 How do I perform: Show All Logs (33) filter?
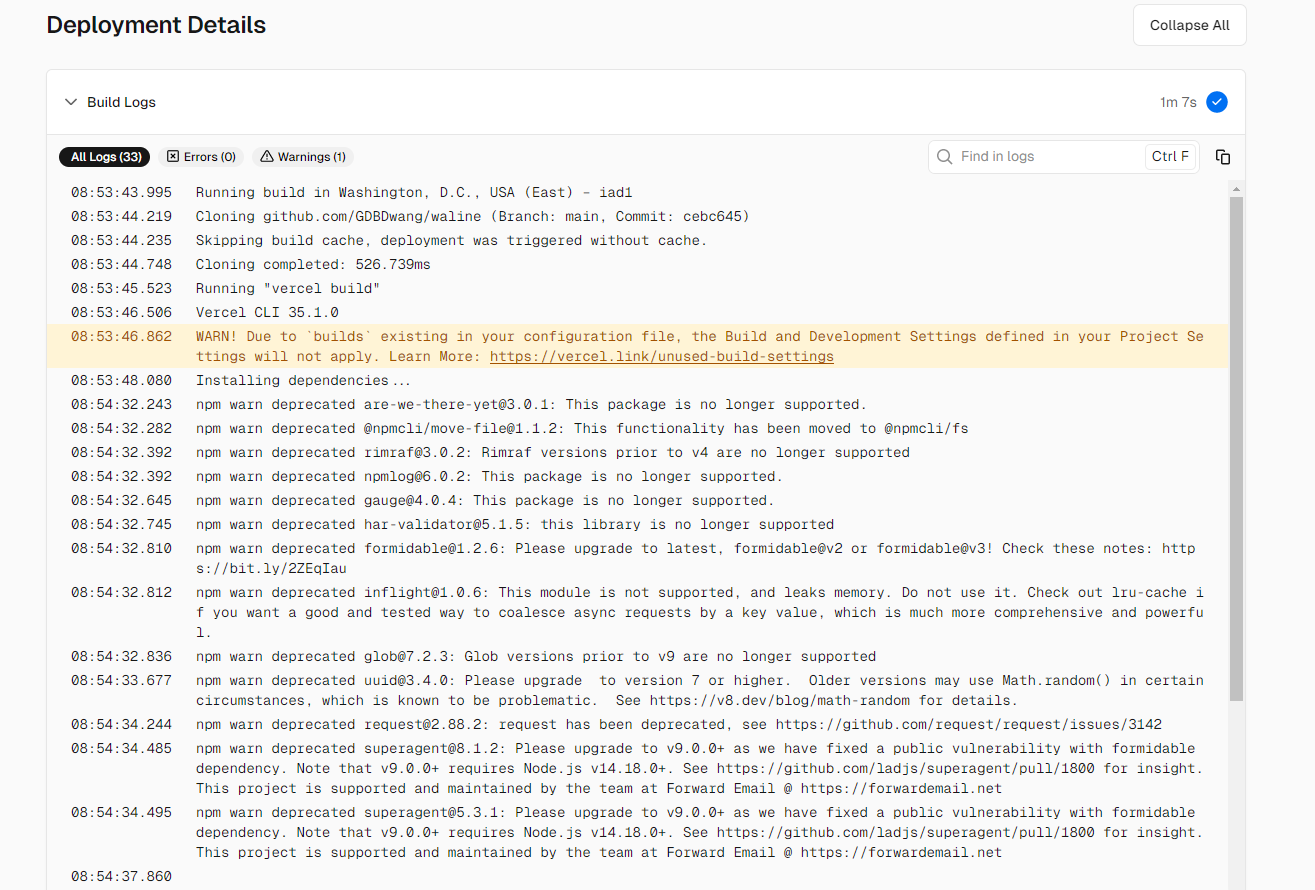click(104, 157)
